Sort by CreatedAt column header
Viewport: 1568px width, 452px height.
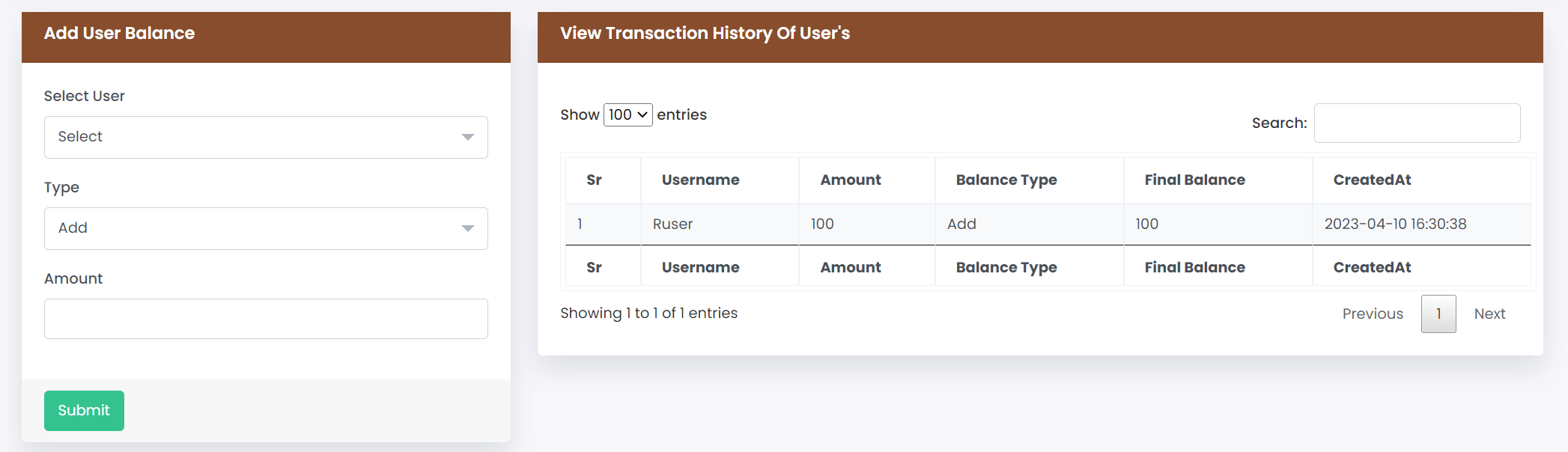1372,180
